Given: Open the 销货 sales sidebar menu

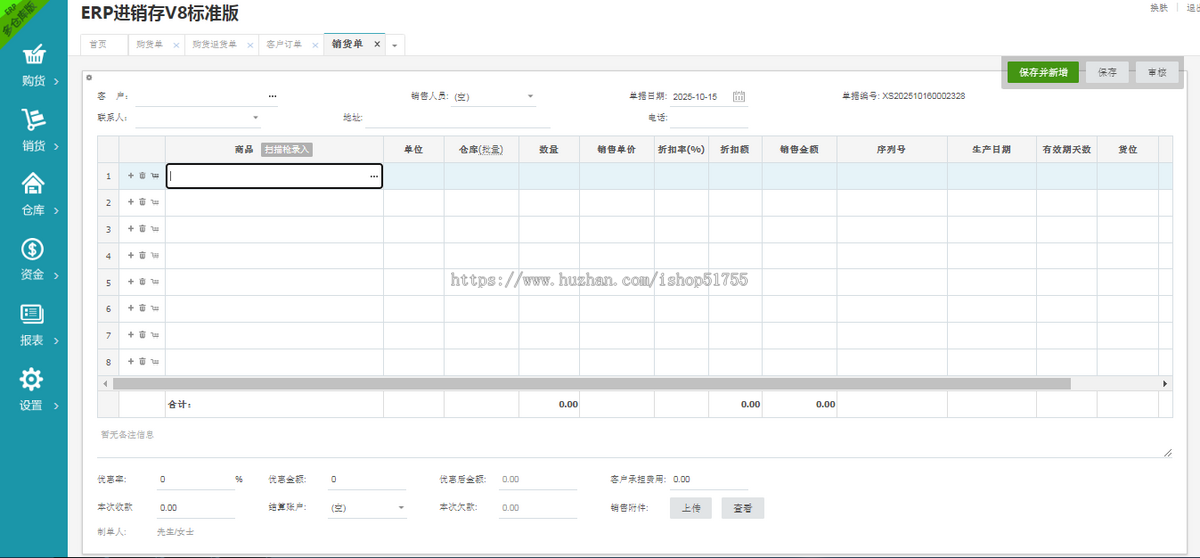Looking at the screenshot, I should pos(33,131).
